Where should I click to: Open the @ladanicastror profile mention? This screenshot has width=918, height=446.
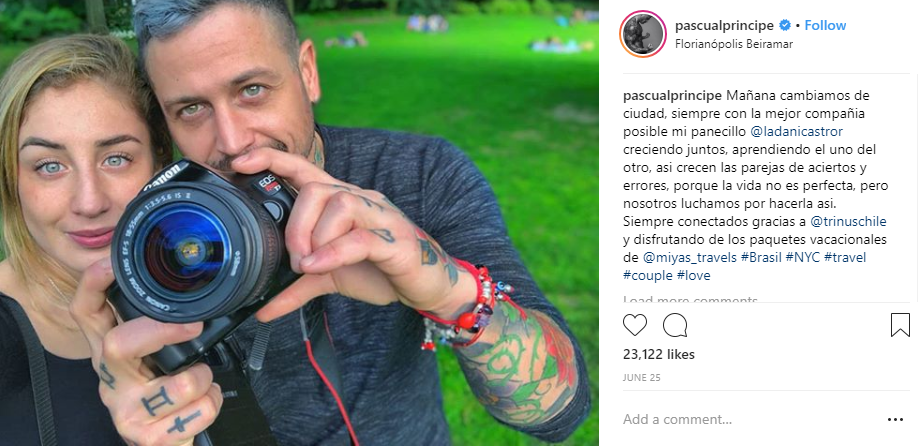[x=796, y=131]
